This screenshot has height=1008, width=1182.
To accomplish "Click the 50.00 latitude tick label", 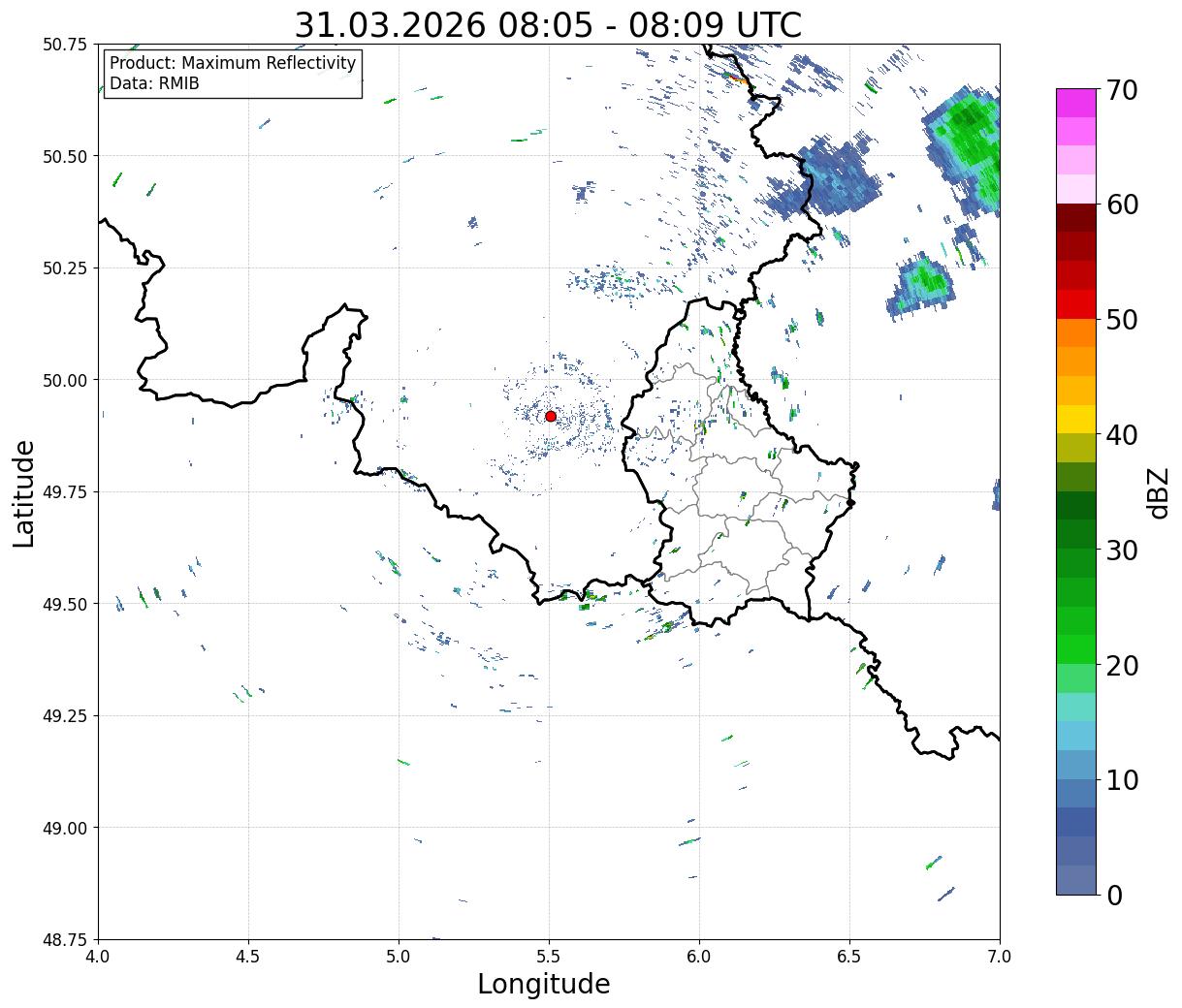I will [x=67, y=380].
